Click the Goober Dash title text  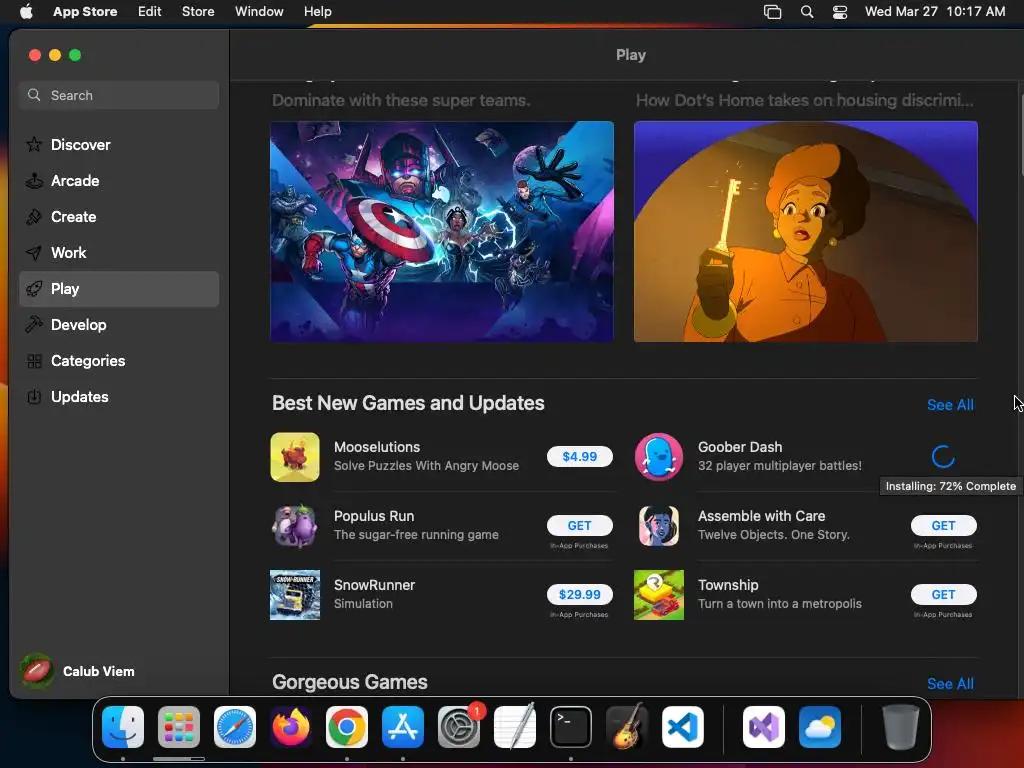(740, 447)
